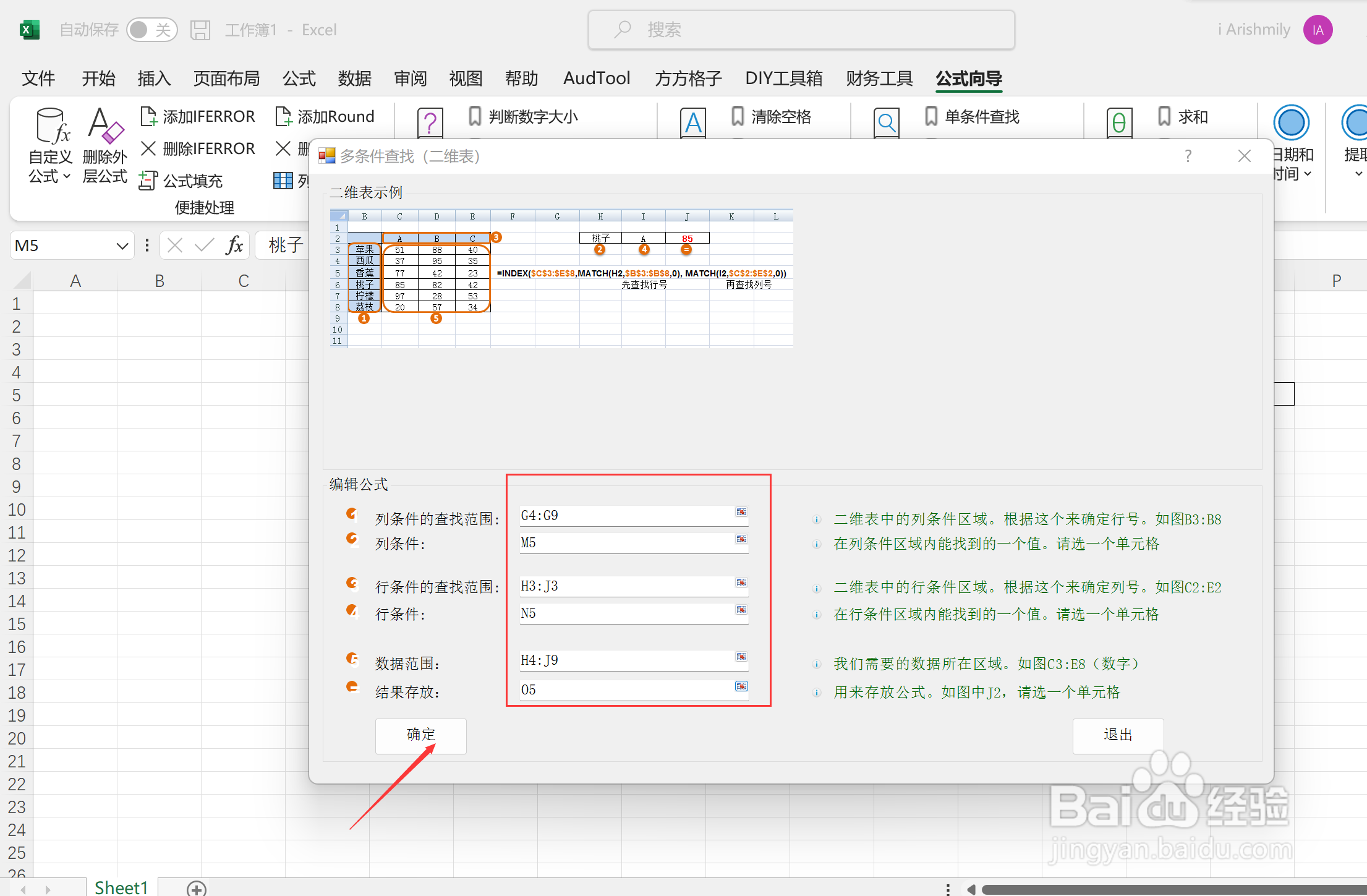Open the 文件 menu tab
This screenshot has width=1367, height=896.
coord(38,79)
